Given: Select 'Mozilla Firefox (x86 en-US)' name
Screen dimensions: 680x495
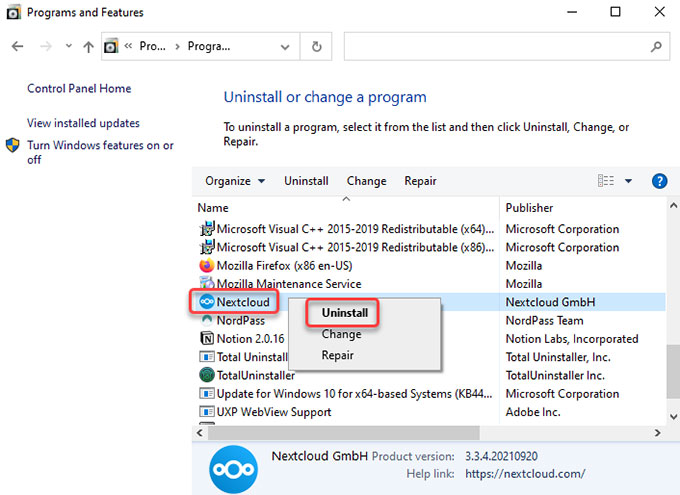Looking at the screenshot, I should (x=284, y=266).
